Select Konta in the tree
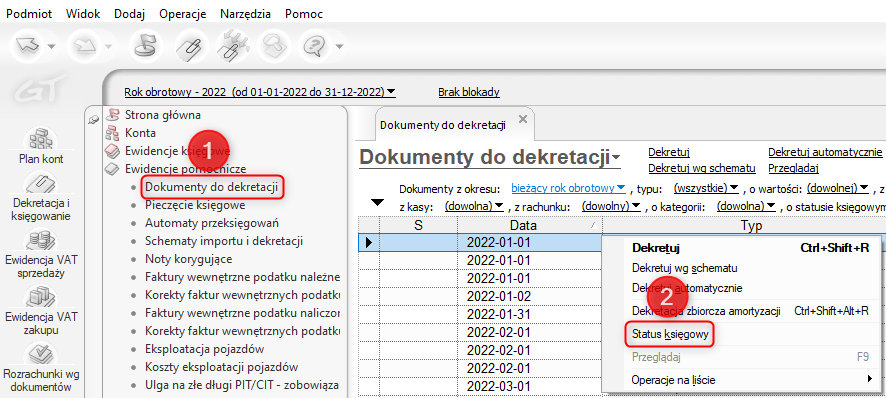 point(140,133)
